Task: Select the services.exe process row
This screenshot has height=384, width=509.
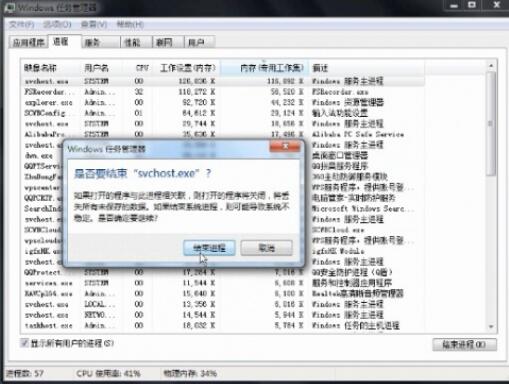Action: click(x=223, y=283)
